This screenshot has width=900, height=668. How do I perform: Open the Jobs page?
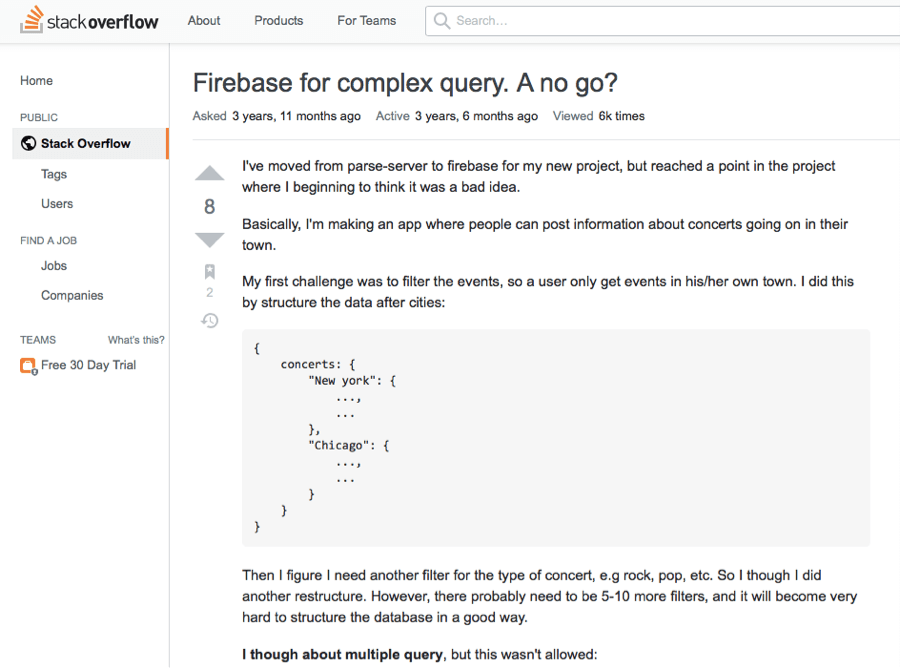pyautogui.click(x=53, y=266)
